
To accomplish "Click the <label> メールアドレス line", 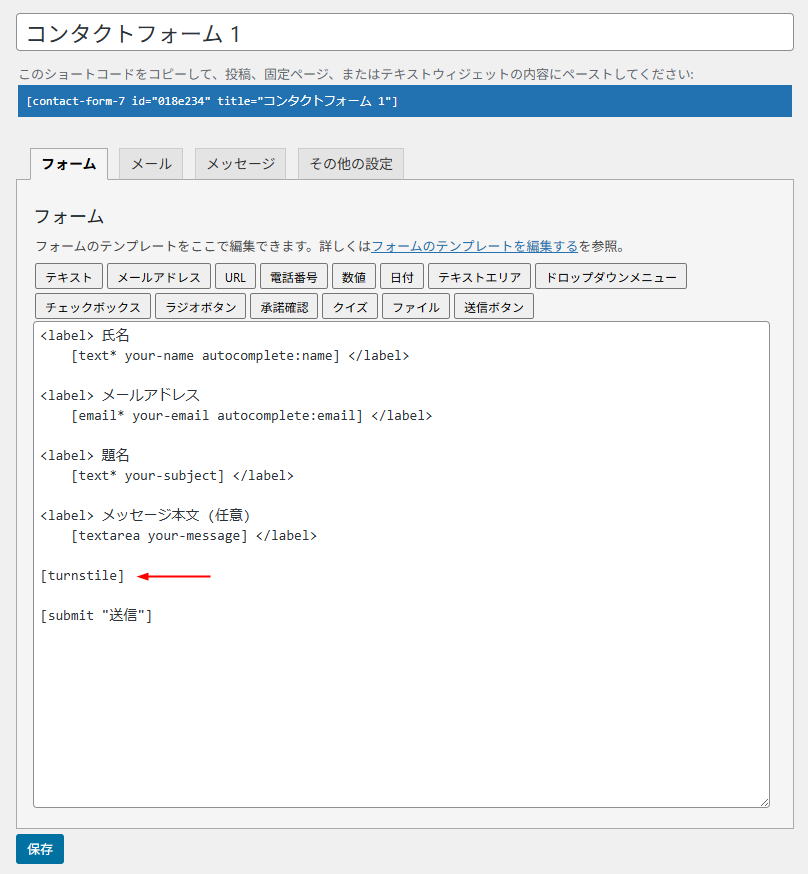I will coord(120,396).
